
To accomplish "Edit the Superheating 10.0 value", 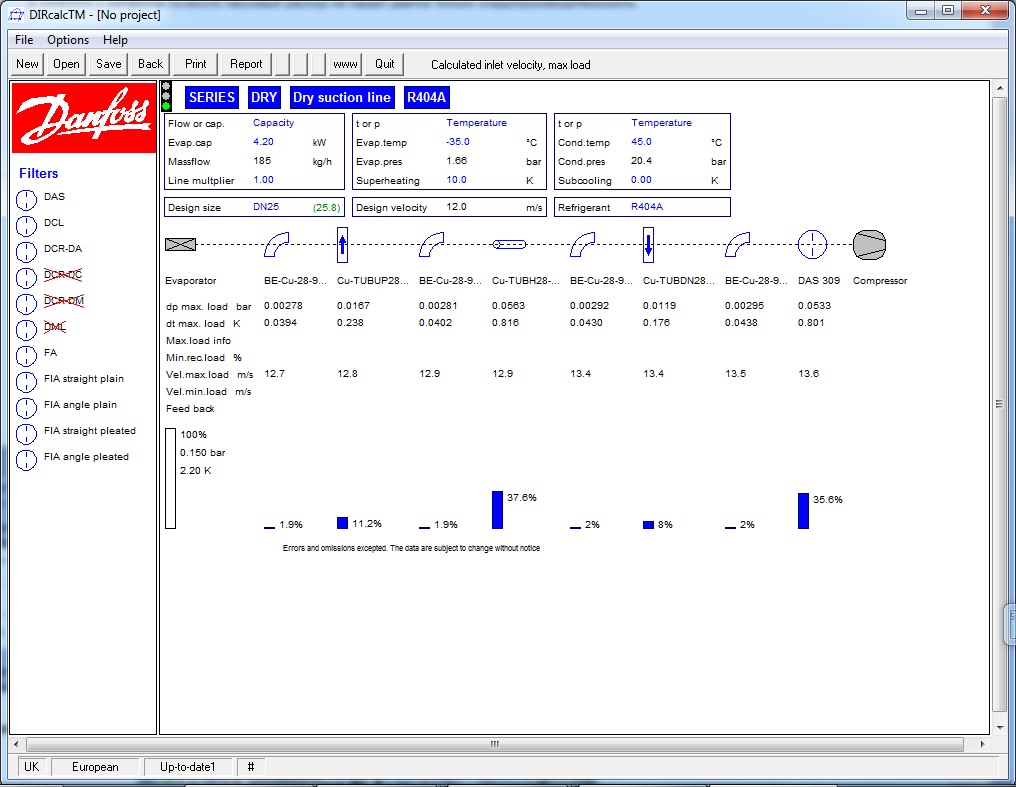I will 456,179.
